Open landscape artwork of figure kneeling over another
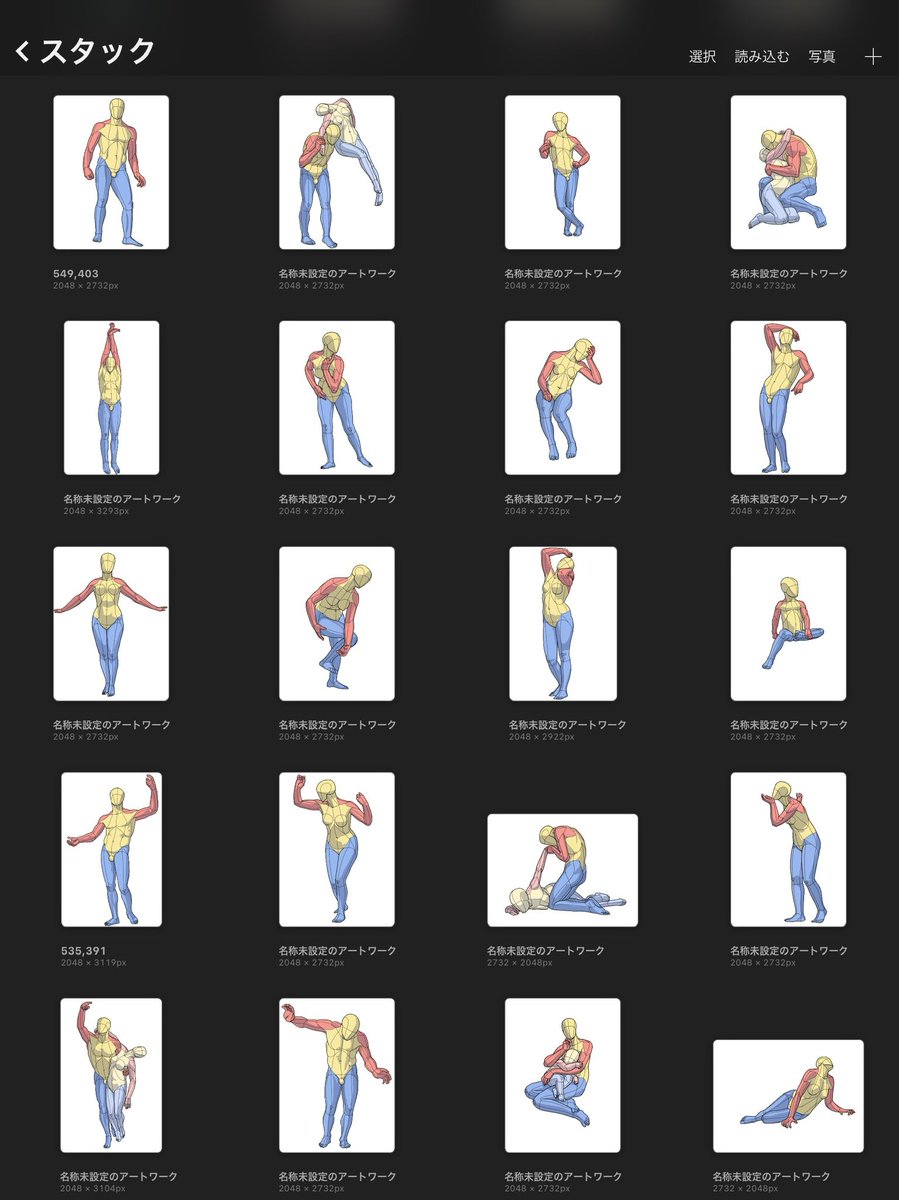 tap(563, 870)
